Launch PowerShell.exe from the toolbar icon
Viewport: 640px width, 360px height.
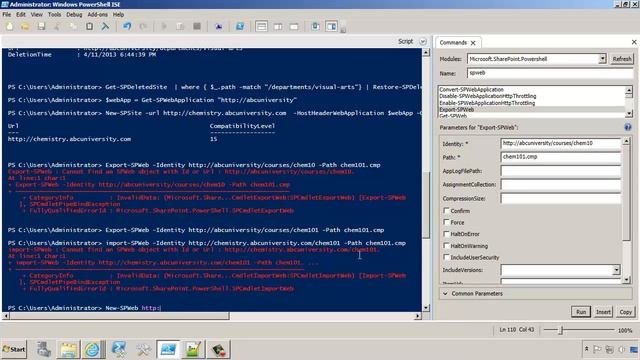[x=240, y=27]
